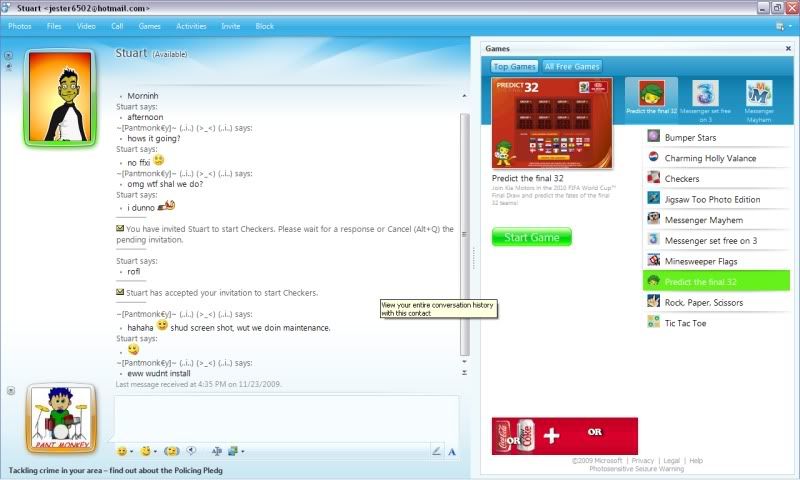The image size is (800, 480).
Task: Switch to handwriting input mode icon
Action: 436,451
